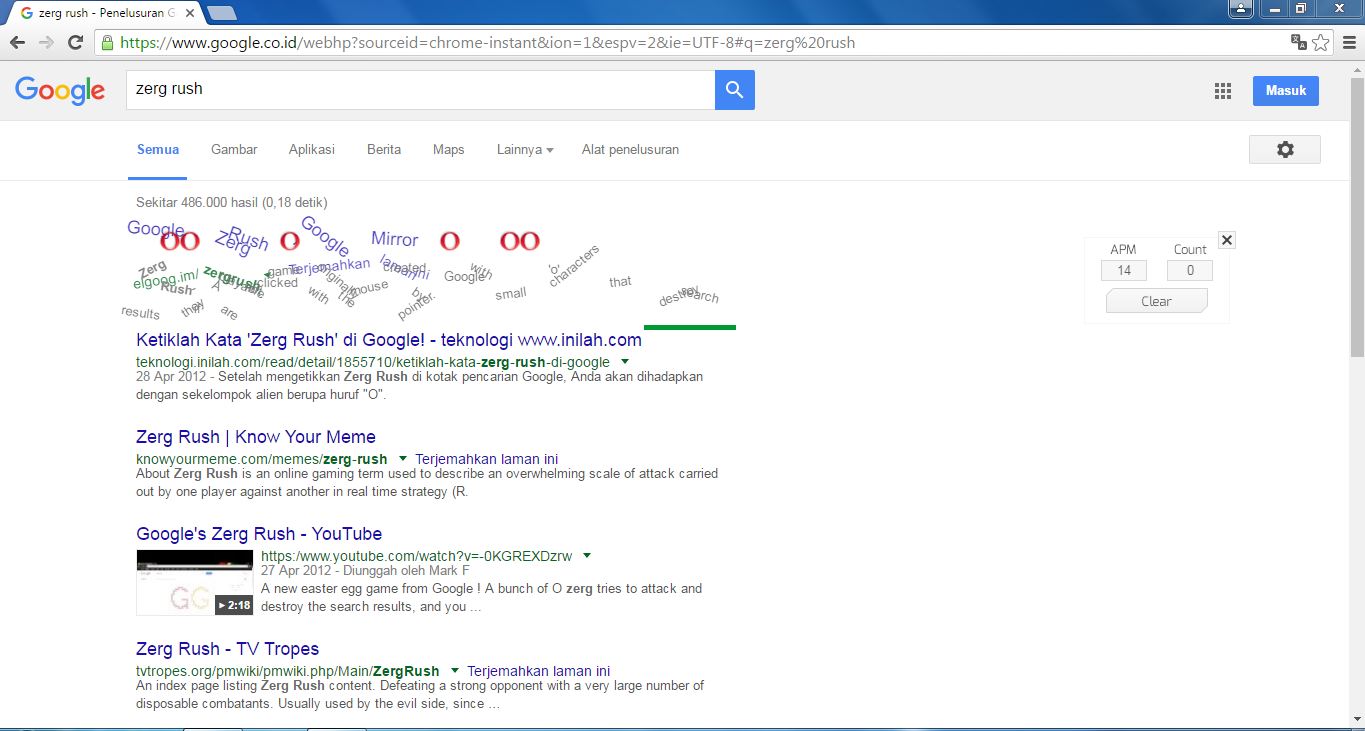Open the translate page icon
The image size is (1365, 731).
click(1298, 42)
